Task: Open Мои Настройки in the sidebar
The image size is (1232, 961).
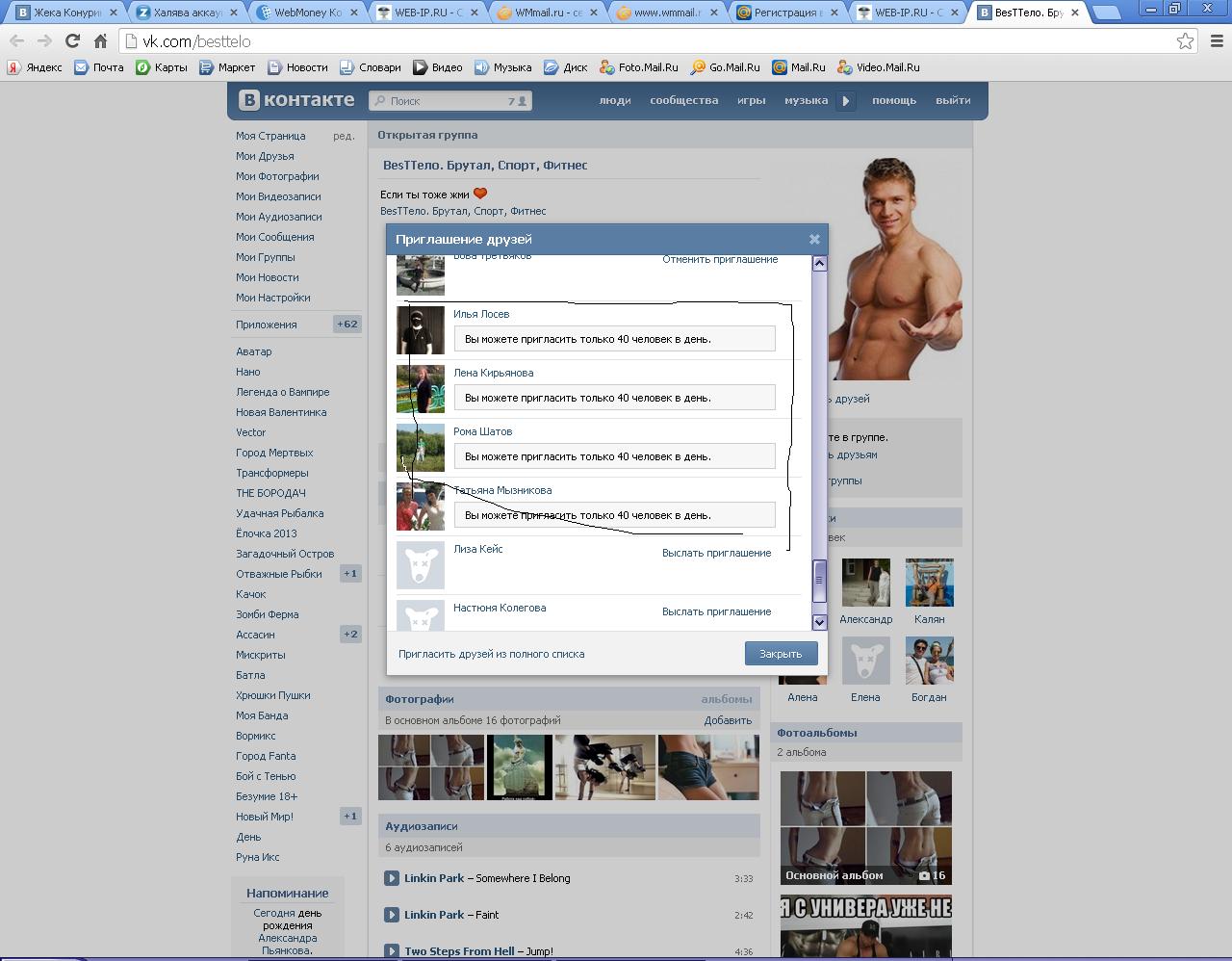Action: click(x=272, y=298)
